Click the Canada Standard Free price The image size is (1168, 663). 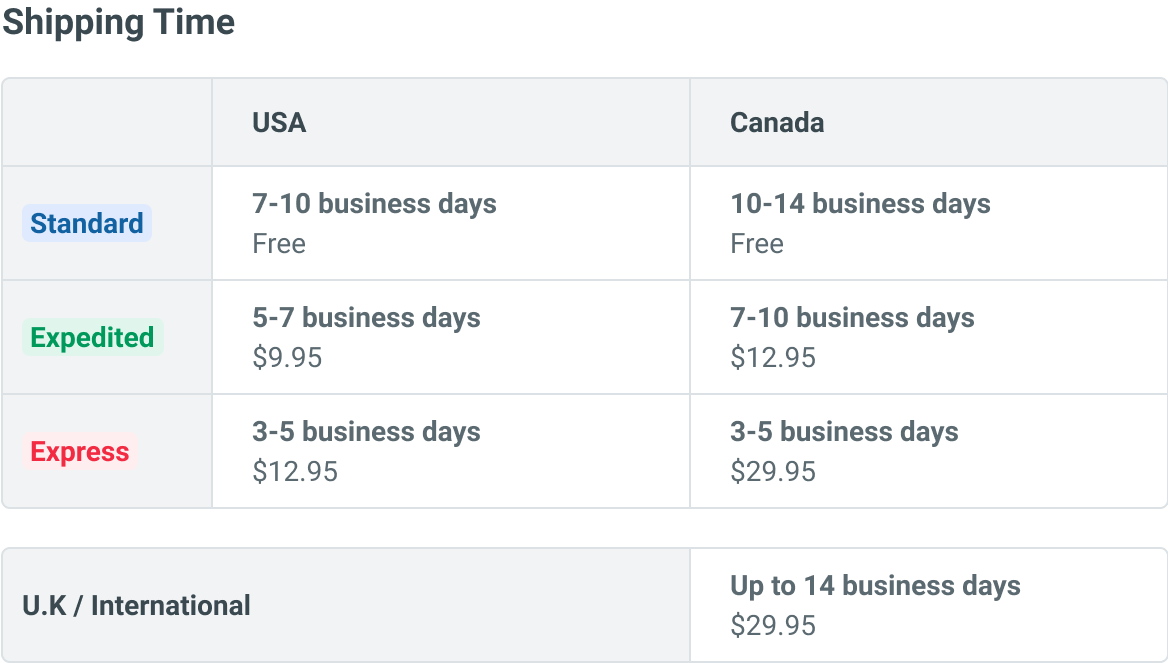[757, 244]
